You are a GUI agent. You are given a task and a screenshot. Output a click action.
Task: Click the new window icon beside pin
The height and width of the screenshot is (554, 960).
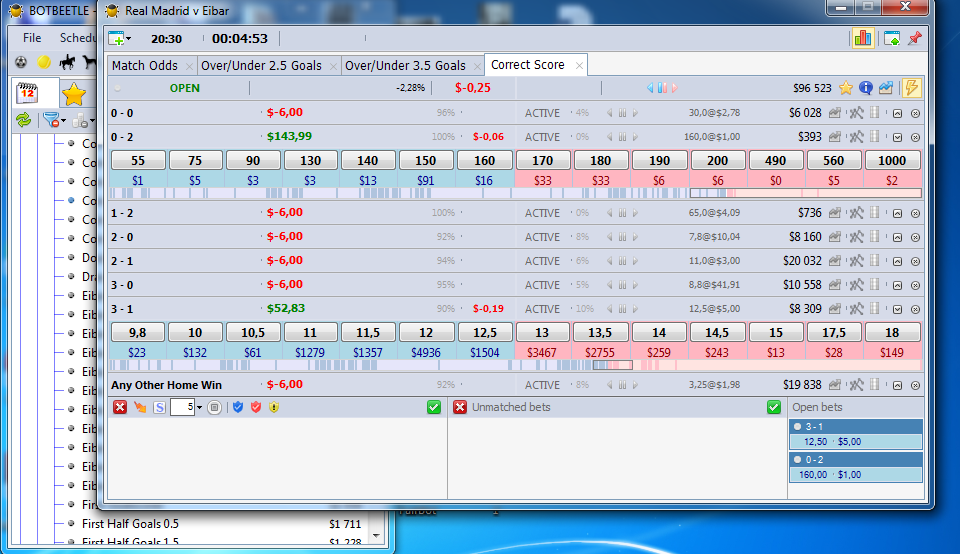pyautogui.click(x=892, y=39)
